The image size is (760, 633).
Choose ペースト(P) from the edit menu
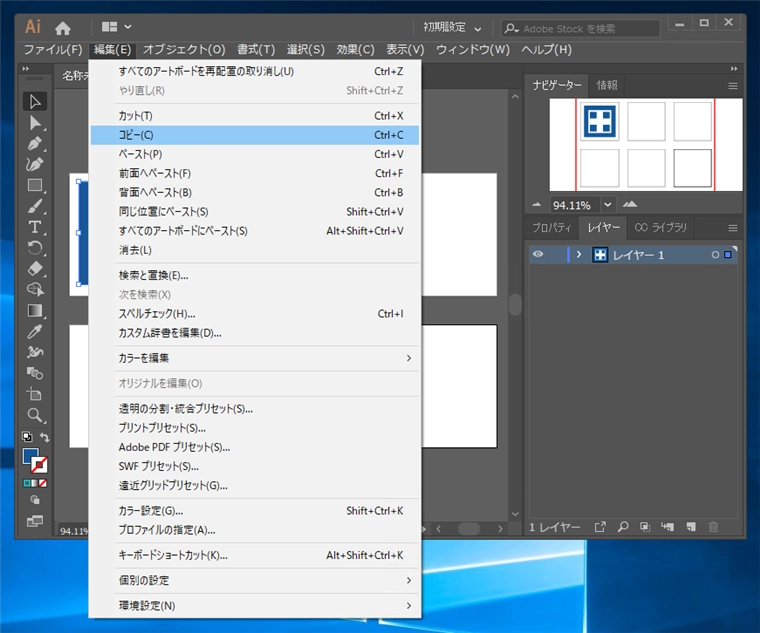coord(140,154)
